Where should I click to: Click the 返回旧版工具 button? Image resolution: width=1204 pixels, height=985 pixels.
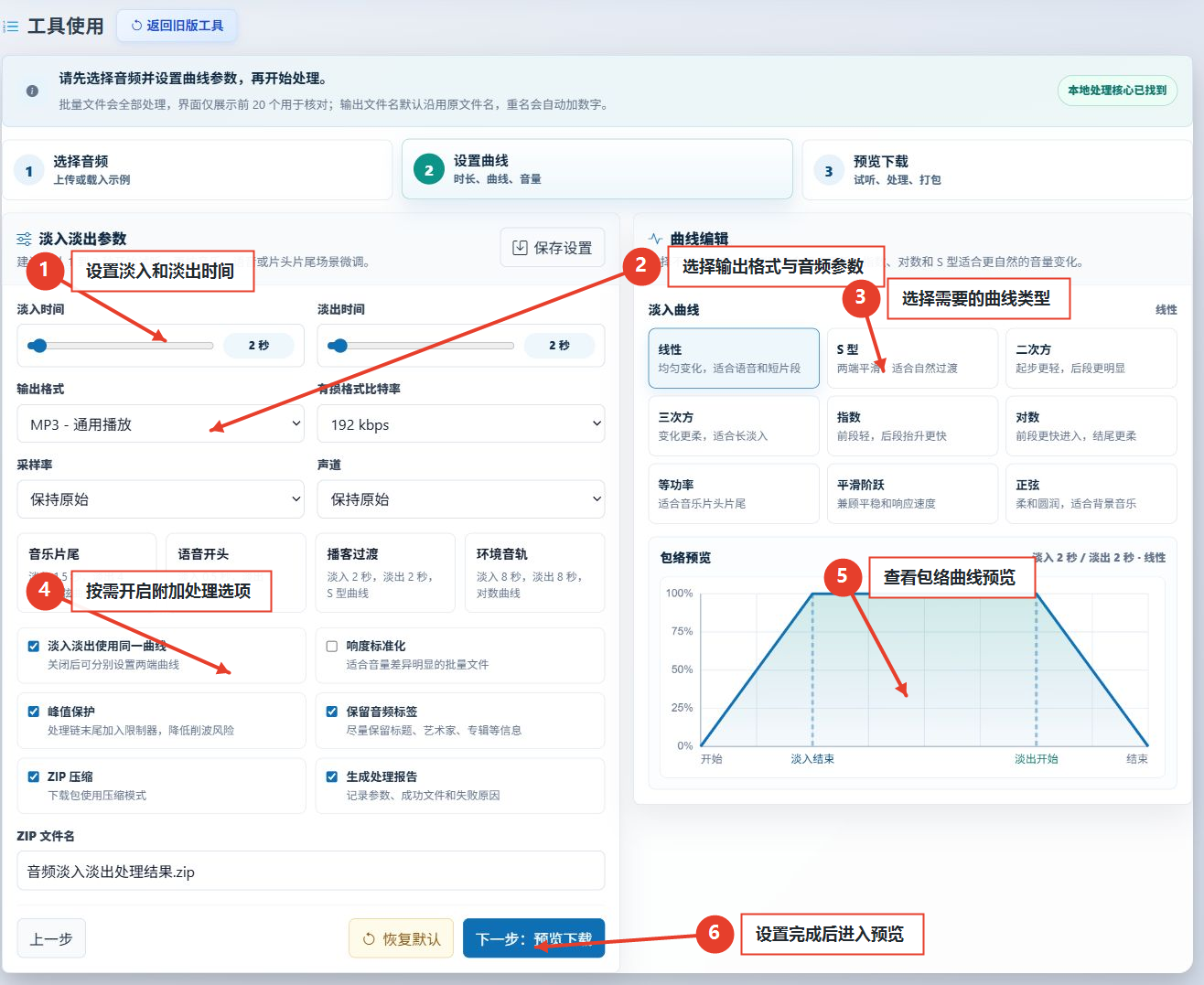click(177, 26)
